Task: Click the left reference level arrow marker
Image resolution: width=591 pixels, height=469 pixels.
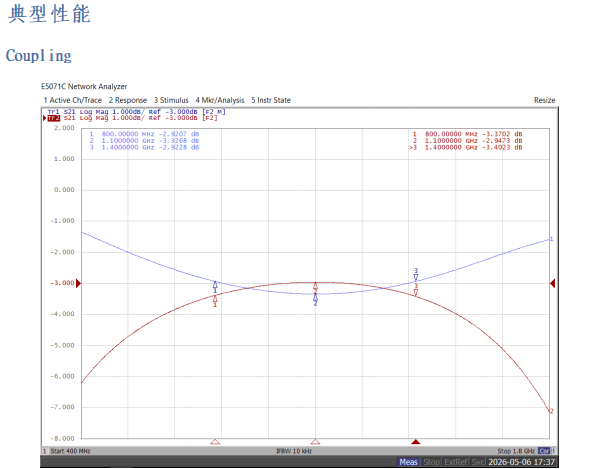Action: click(x=78, y=283)
